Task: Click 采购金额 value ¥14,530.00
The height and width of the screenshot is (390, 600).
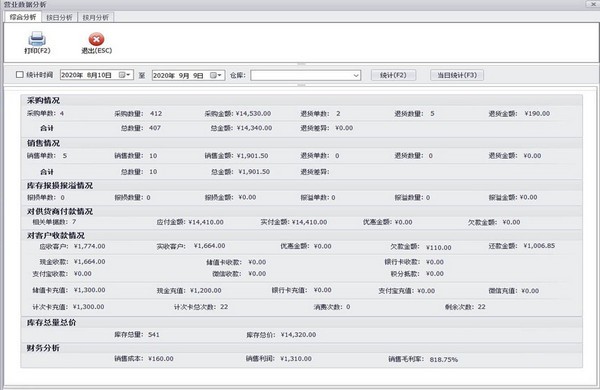Action: [253, 114]
